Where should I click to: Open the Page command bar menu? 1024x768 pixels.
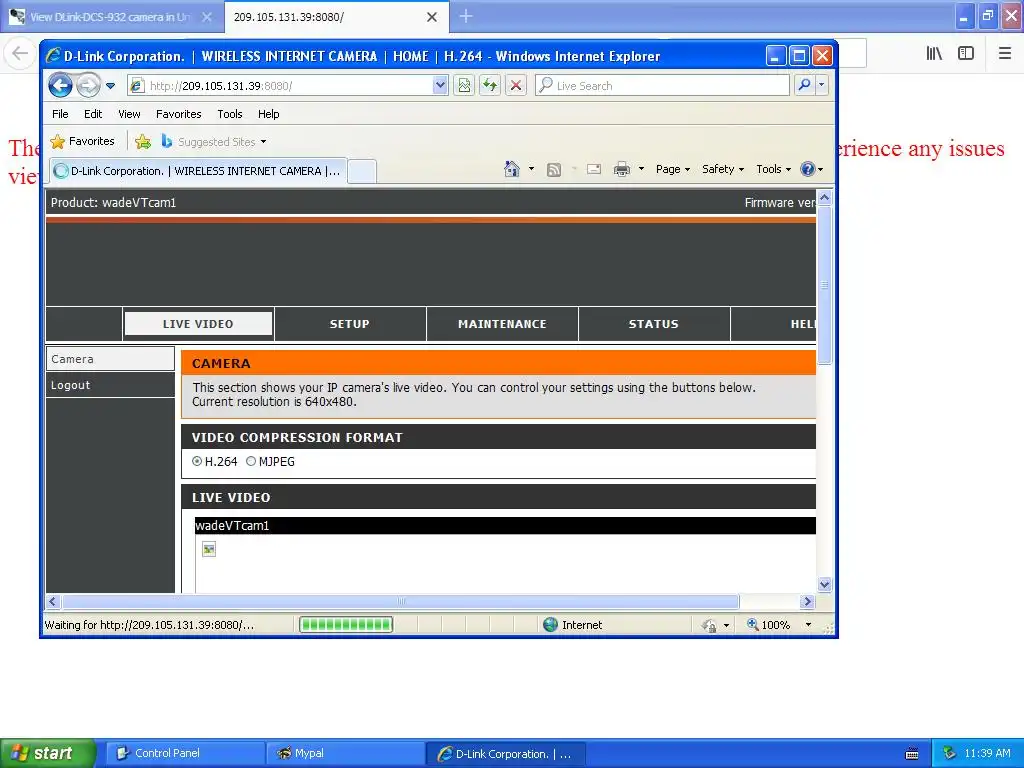click(x=673, y=169)
